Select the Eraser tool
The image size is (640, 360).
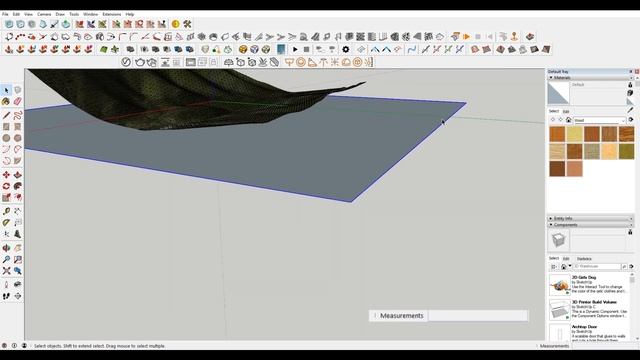18,101
